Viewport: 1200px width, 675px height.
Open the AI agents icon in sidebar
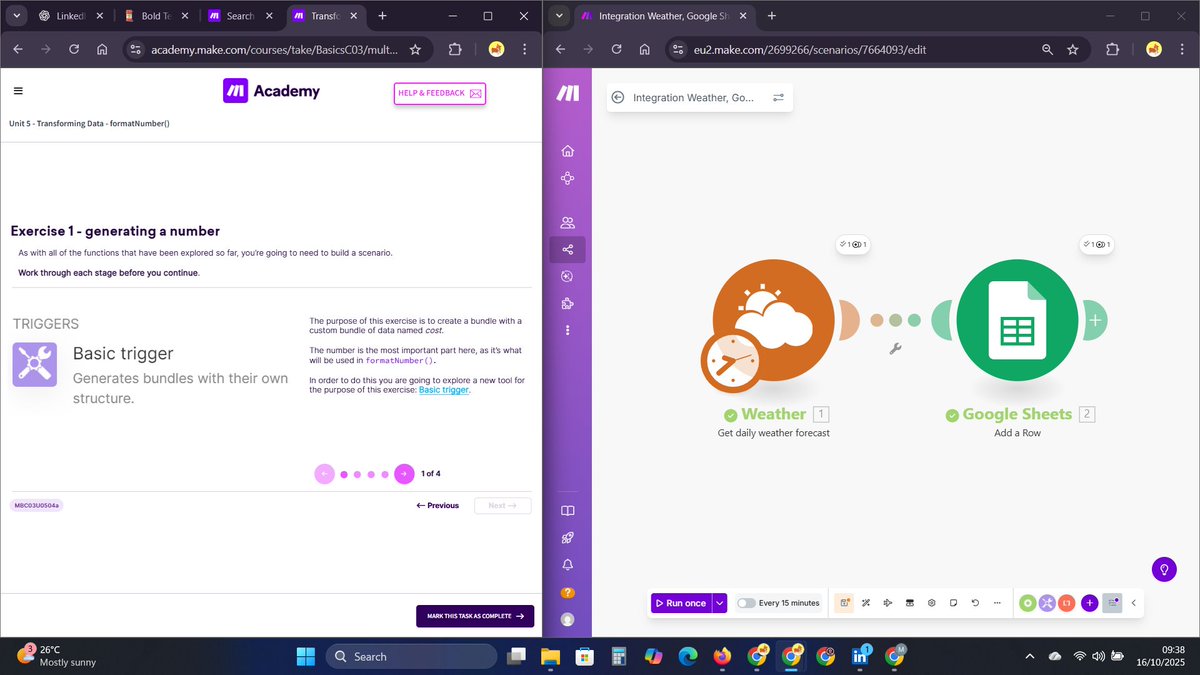click(568, 276)
